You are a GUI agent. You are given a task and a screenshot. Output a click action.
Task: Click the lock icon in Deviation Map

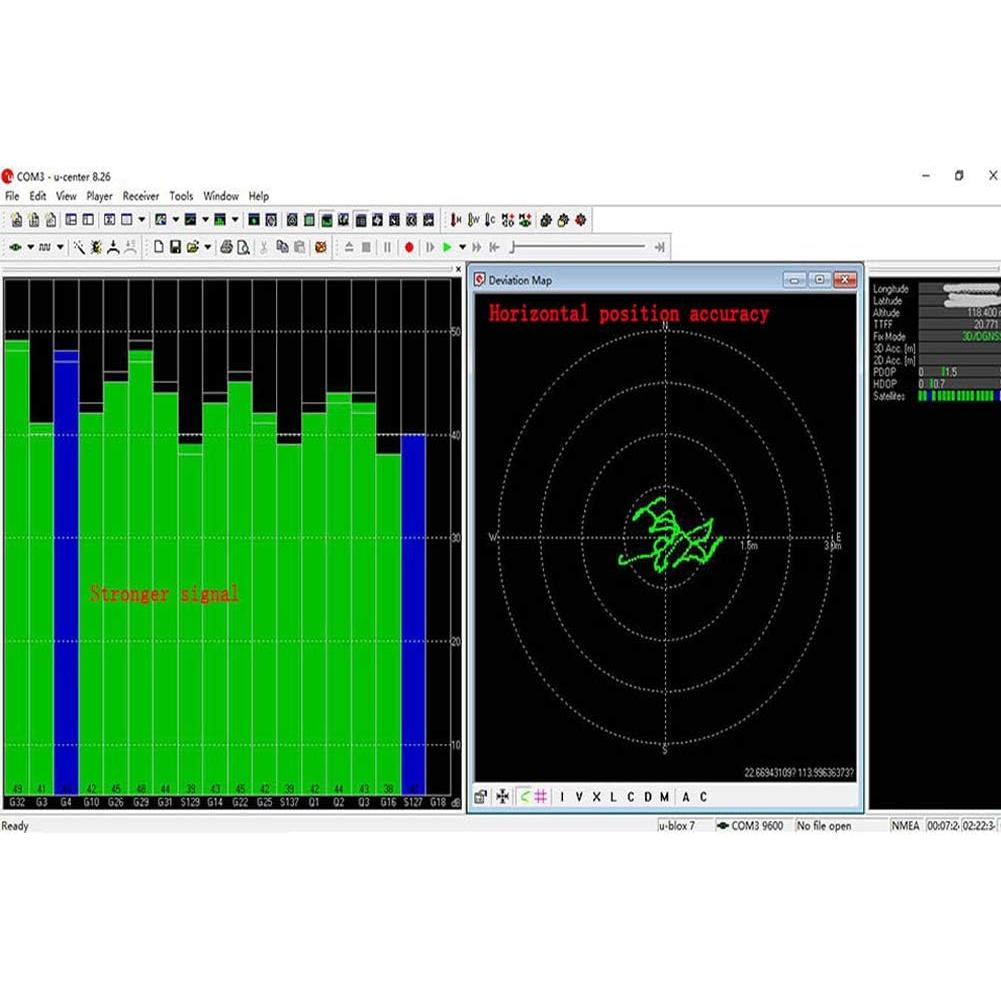pyautogui.click(x=481, y=797)
